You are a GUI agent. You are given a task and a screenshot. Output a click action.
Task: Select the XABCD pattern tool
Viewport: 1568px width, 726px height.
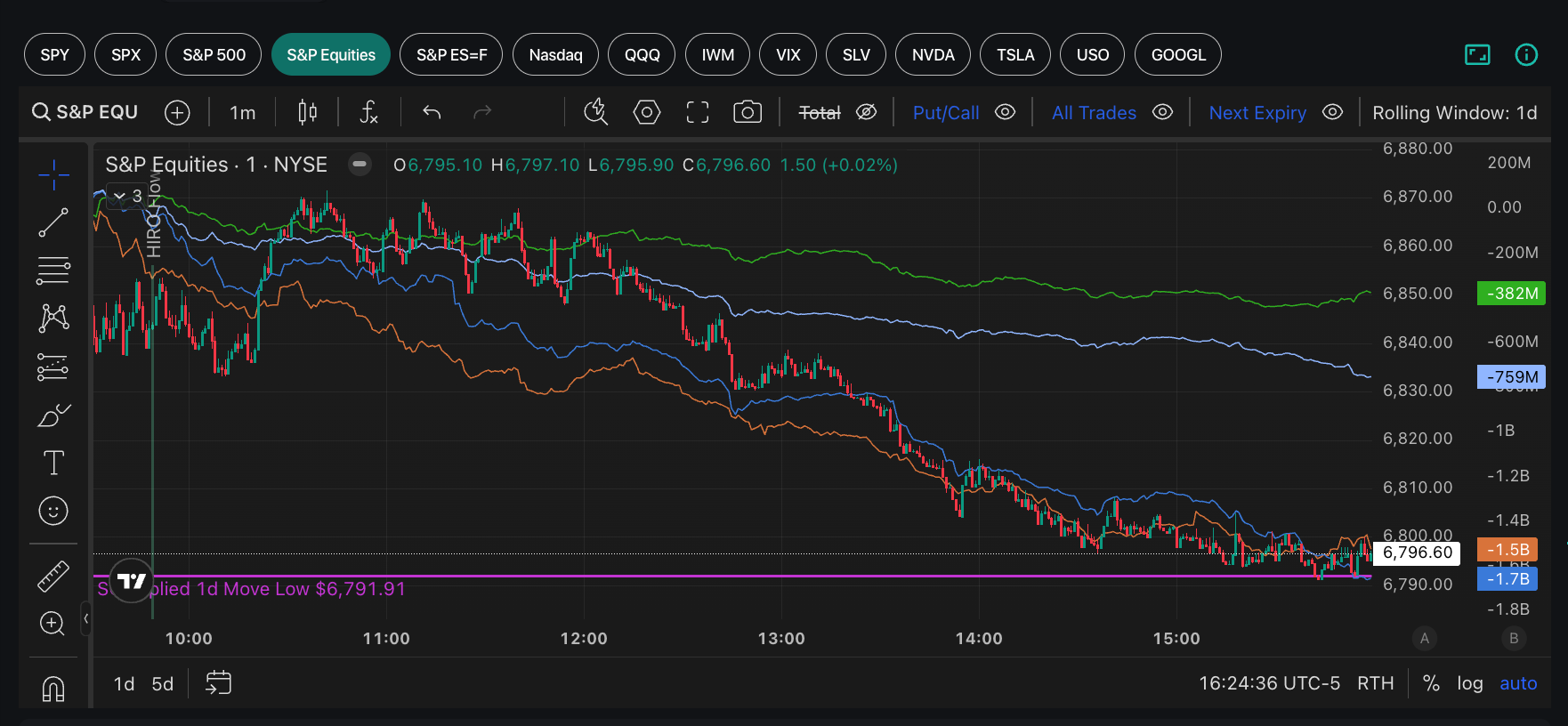53,318
